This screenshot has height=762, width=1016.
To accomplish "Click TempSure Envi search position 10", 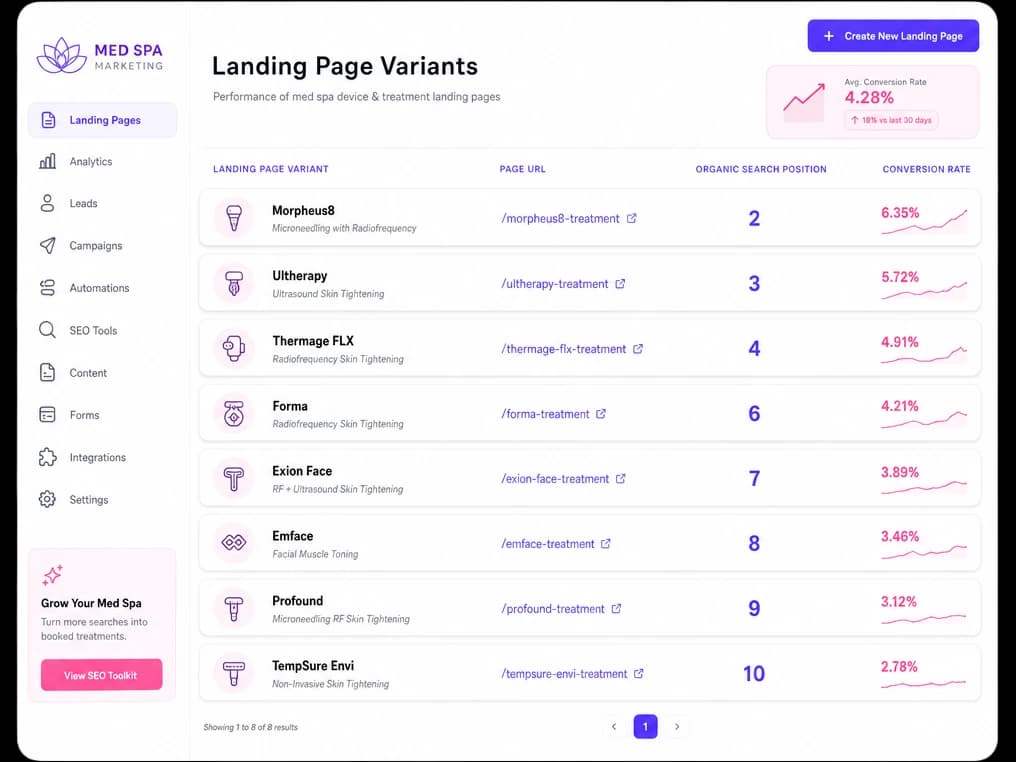I will click(x=754, y=673).
